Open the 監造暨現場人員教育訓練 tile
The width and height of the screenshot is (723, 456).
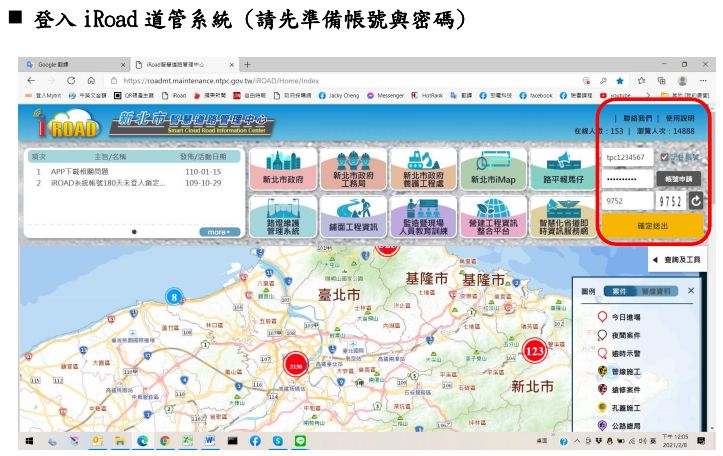(x=423, y=217)
